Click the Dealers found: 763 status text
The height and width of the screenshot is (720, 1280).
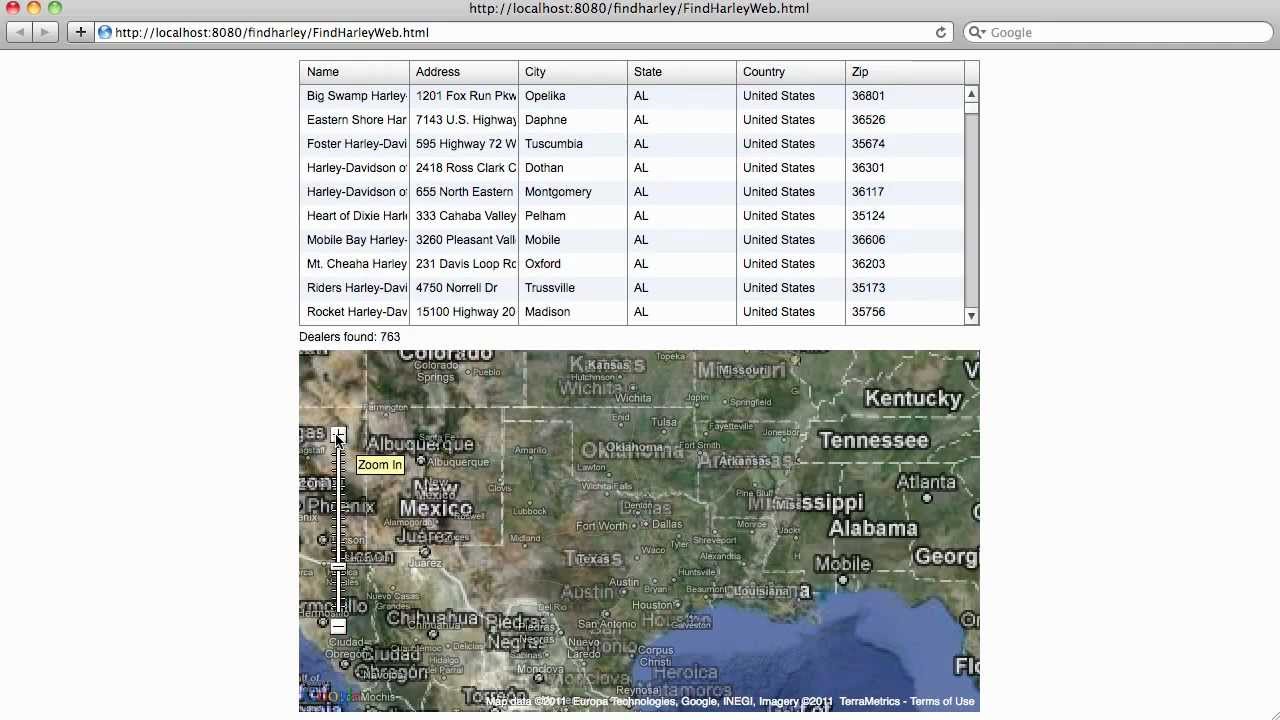[x=350, y=337]
